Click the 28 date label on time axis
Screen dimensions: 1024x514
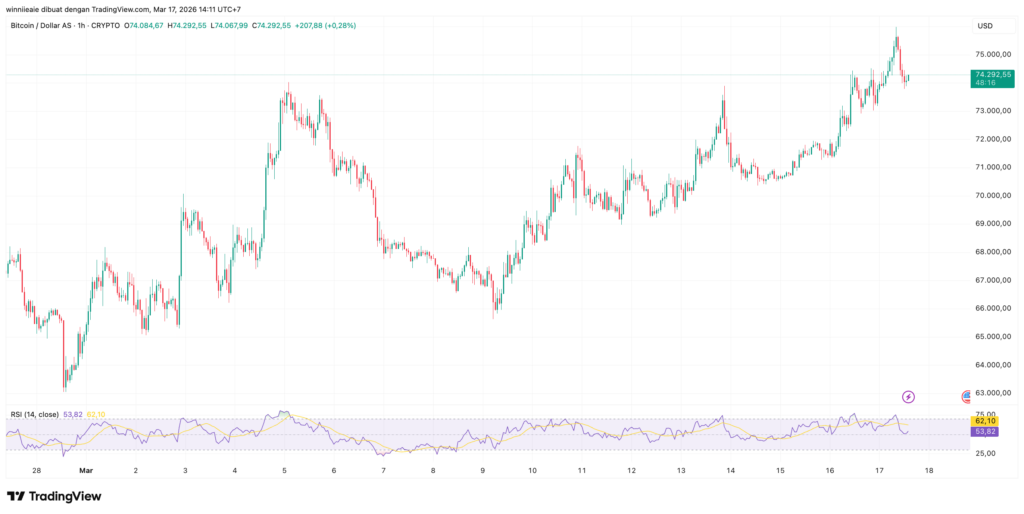tap(37, 470)
